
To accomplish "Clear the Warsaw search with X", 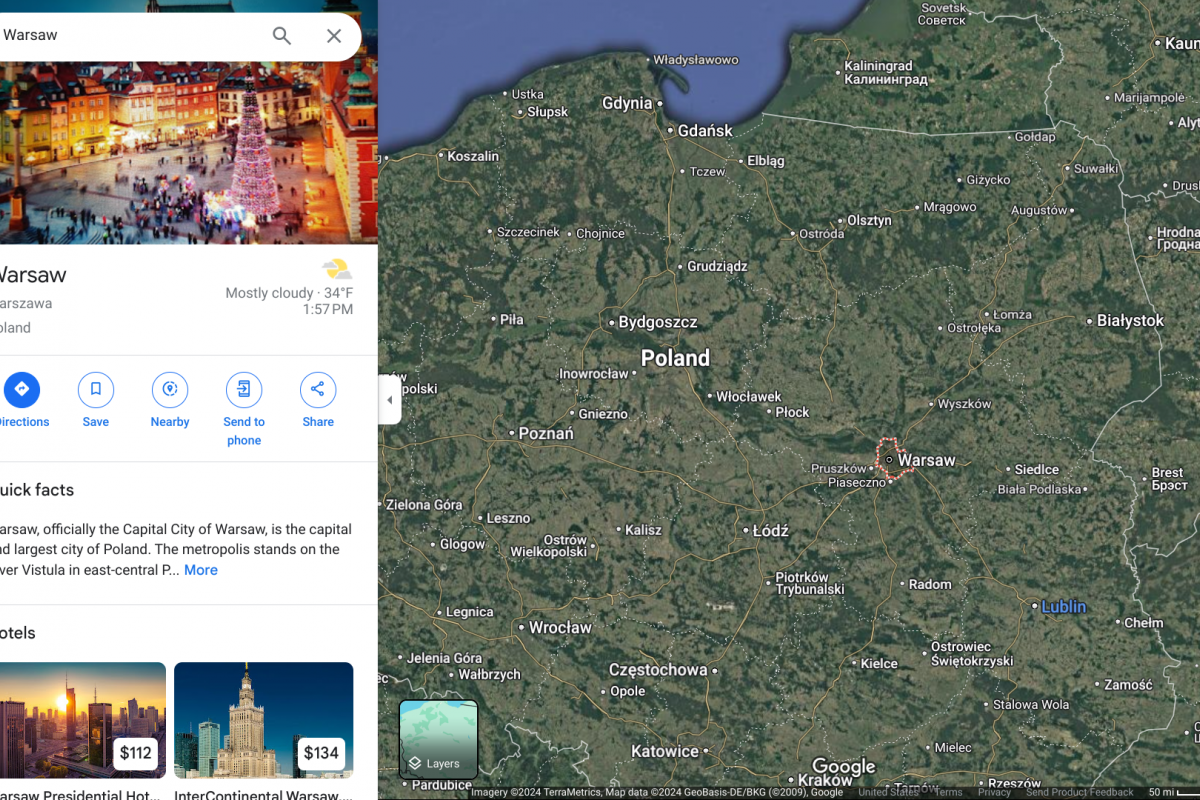I will pos(334,36).
